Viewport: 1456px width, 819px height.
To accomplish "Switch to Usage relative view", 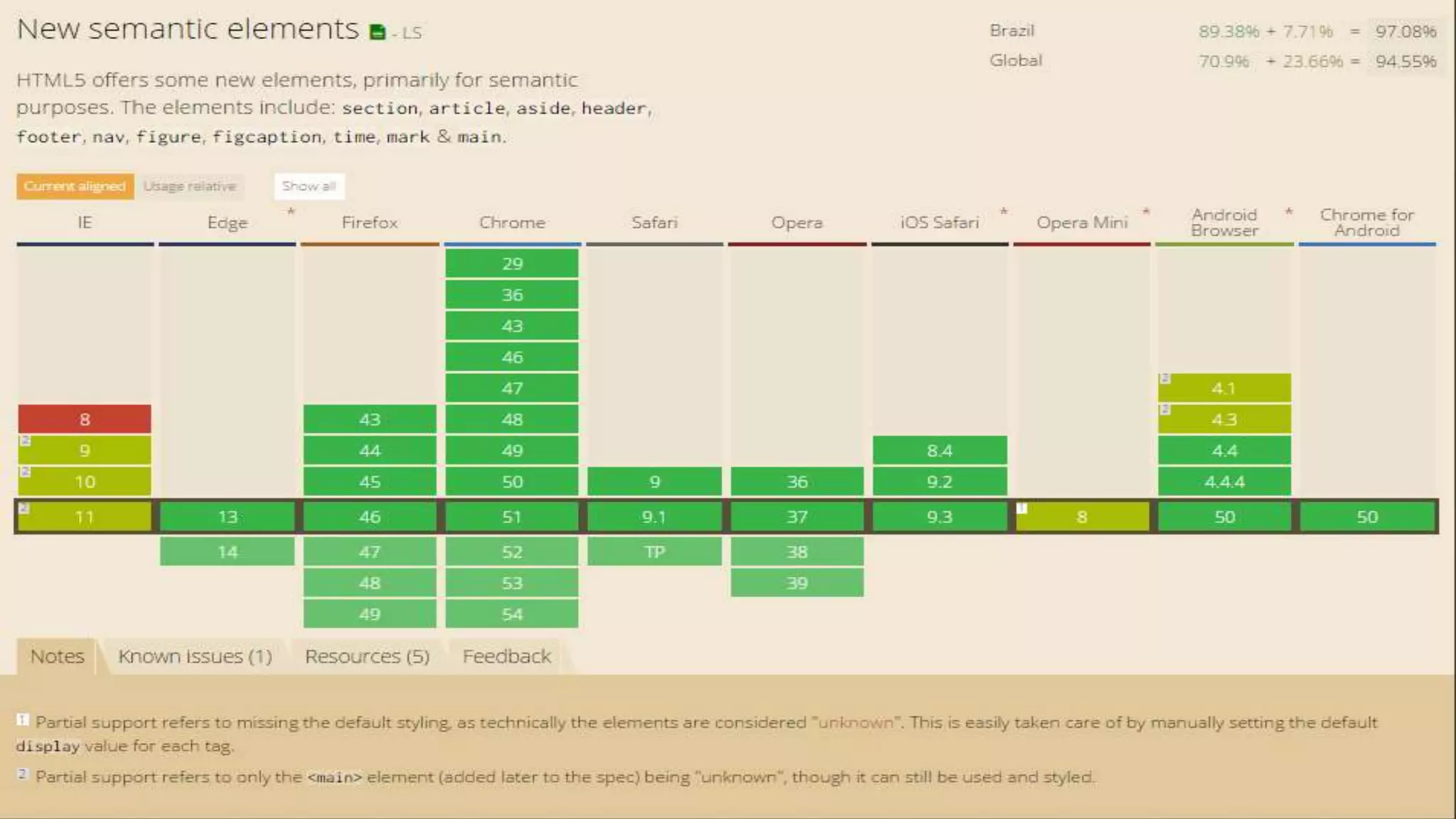I will [x=189, y=186].
